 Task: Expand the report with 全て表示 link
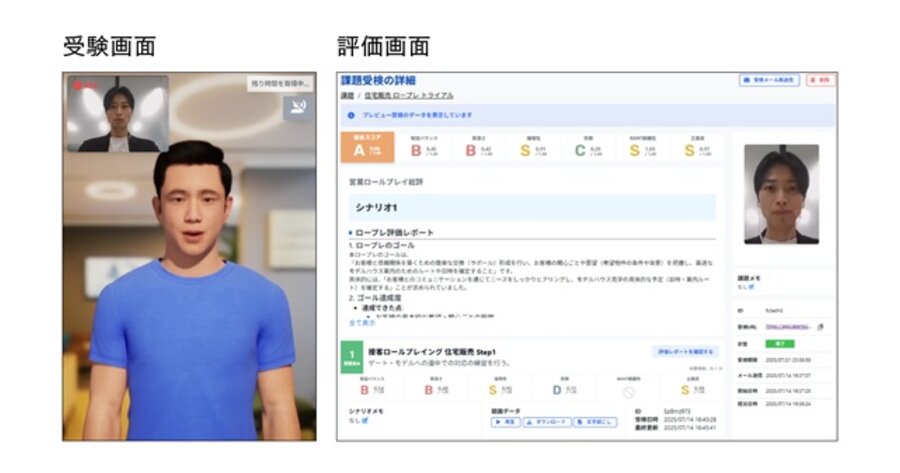[362, 323]
